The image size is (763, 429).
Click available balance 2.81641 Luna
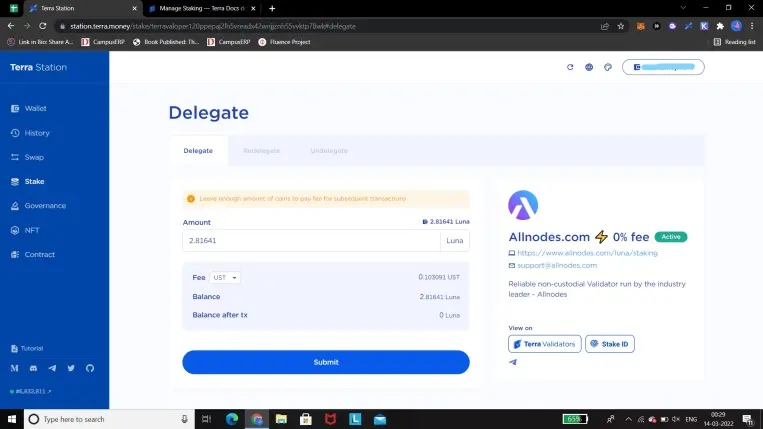point(446,222)
